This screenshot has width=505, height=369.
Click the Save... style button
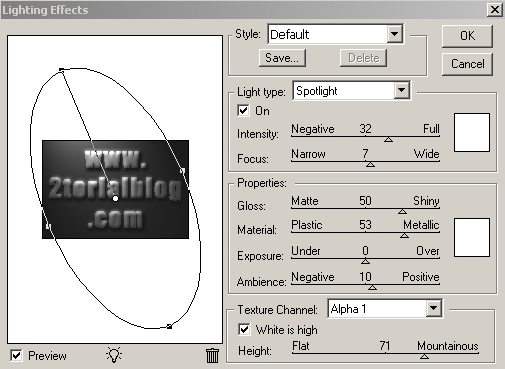(282, 58)
